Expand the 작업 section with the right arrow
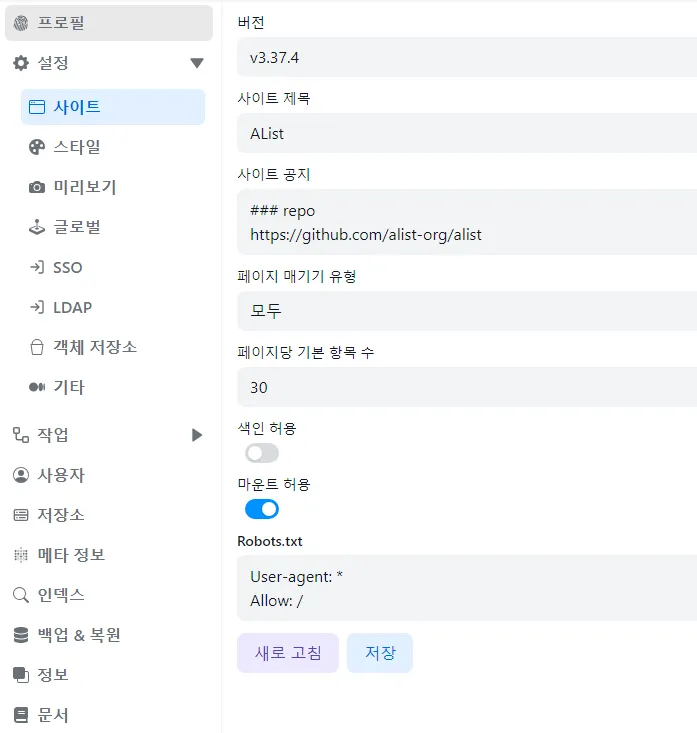The image size is (697, 733). point(197,435)
